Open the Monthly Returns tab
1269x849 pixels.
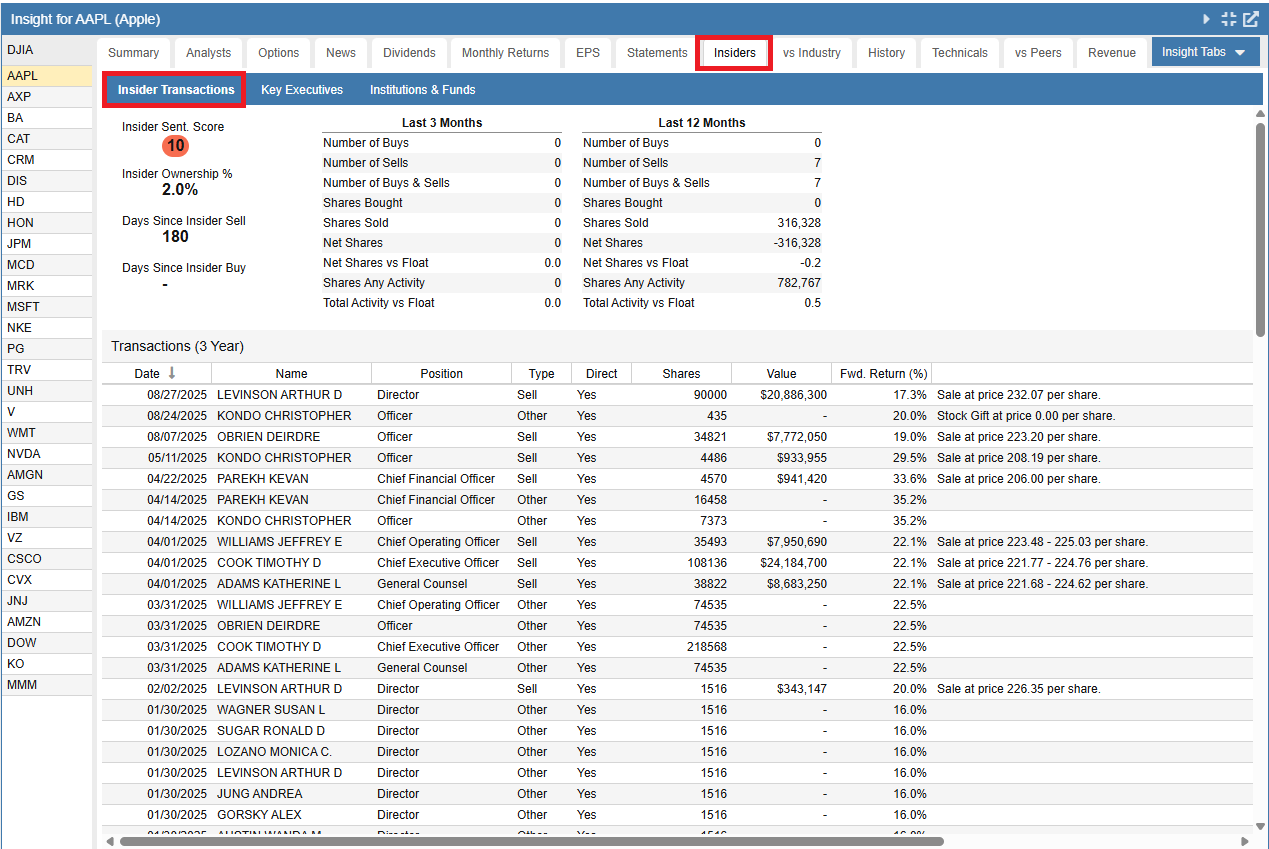coord(505,53)
